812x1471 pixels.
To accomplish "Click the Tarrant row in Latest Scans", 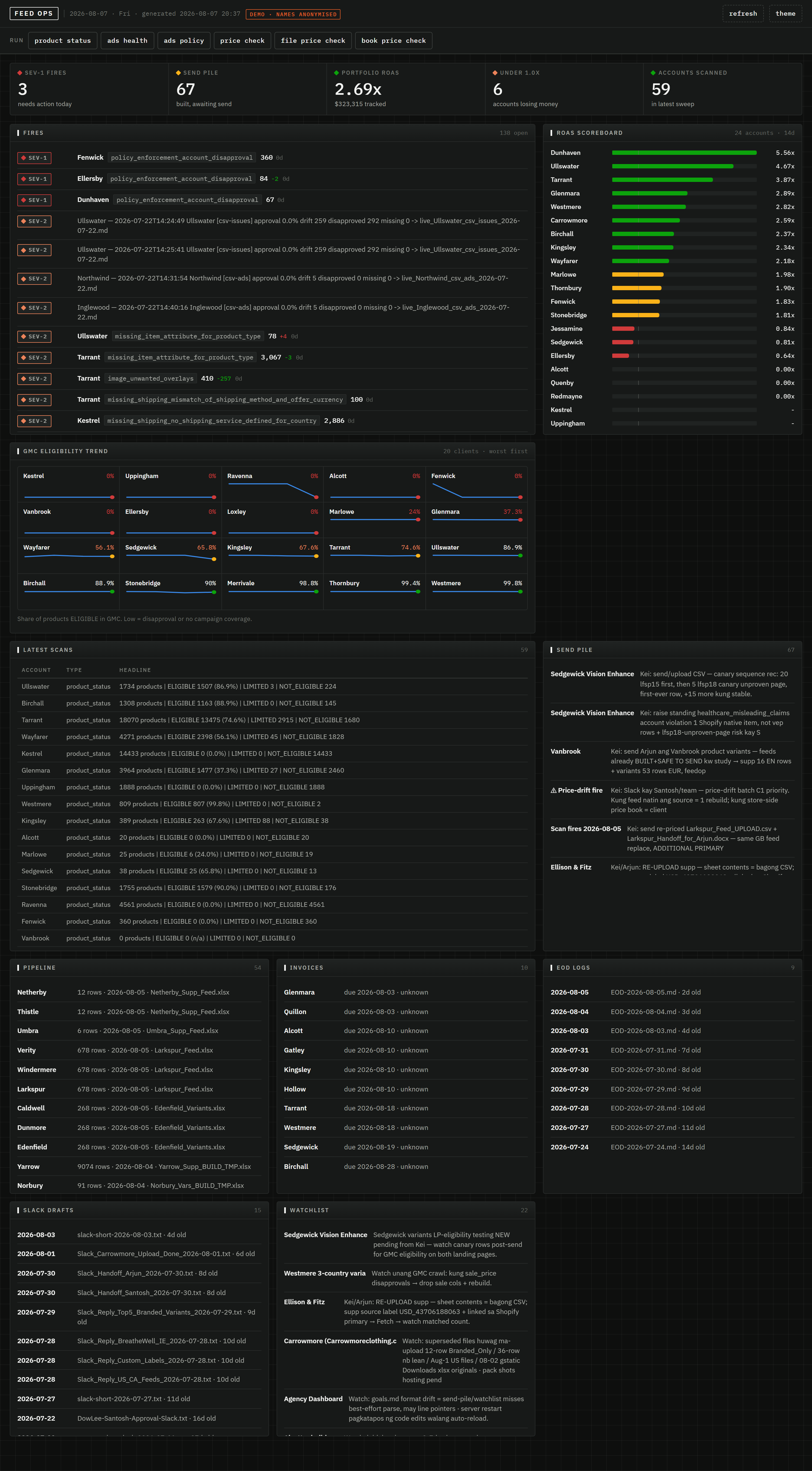I will coord(272,720).
